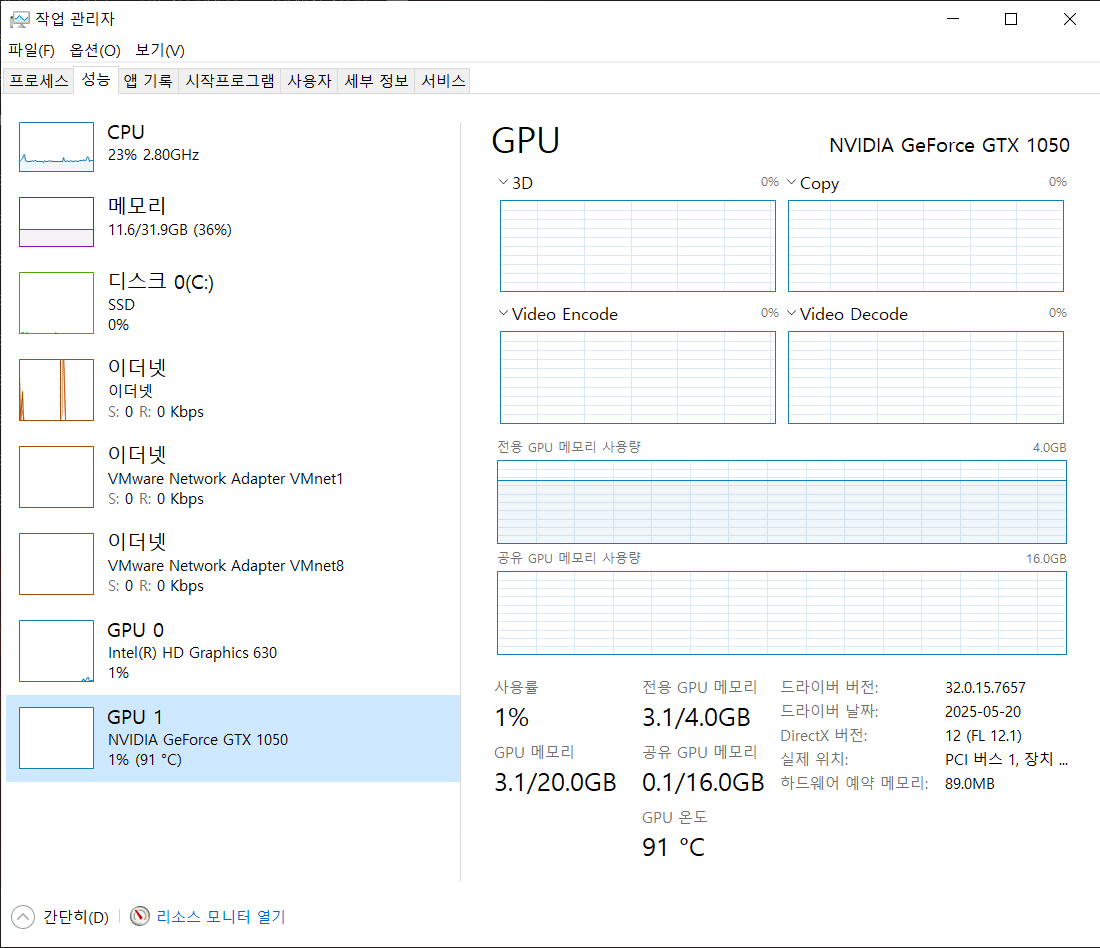Click the Video Encode usage graph
1100x948 pixels.
[x=638, y=378]
